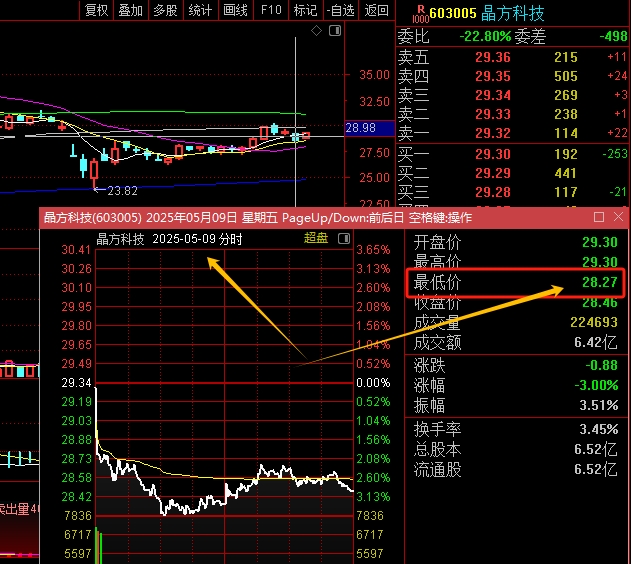Click the 0.00% axis label in the intraday chart
The image size is (631, 564).
point(373,383)
